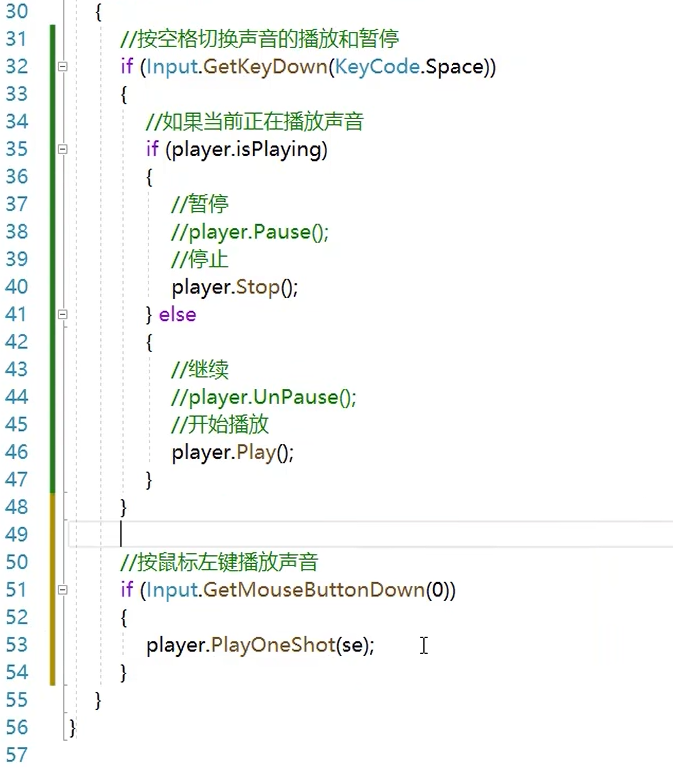
Task: Click the comment //按空格切换声音的播放和暂停
Action: [x=260, y=39]
